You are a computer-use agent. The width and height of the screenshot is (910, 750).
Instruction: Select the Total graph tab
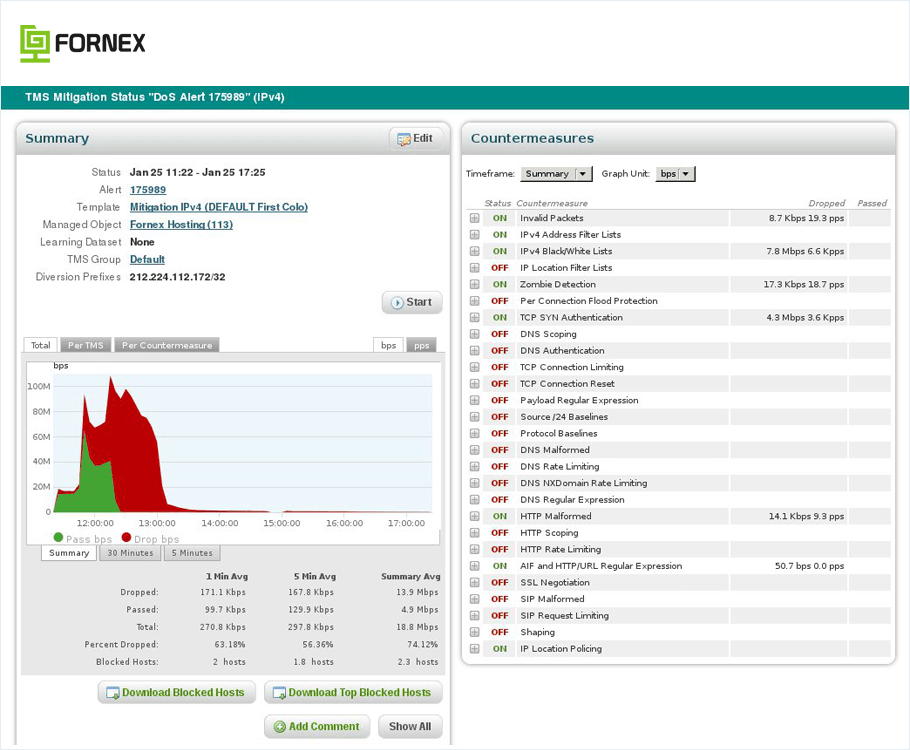(41, 345)
